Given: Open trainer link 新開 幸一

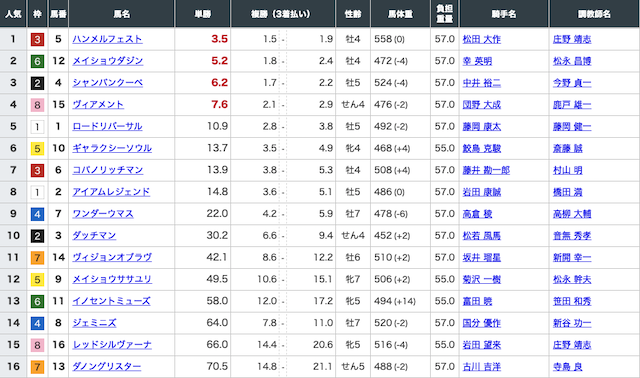Looking at the screenshot, I should pyautogui.click(x=572, y=258).
